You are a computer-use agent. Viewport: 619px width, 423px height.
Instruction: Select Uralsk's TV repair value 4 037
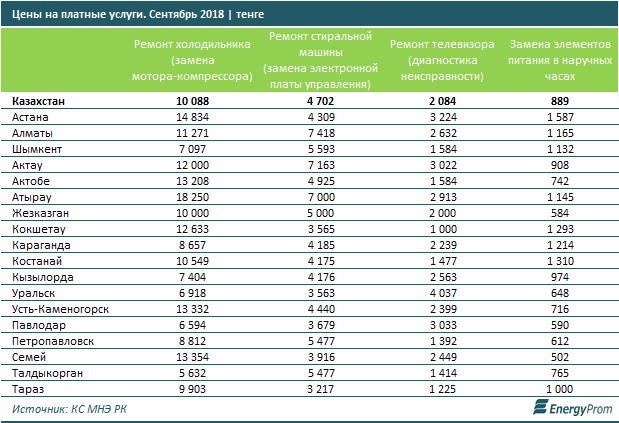[x=443, y=293]
